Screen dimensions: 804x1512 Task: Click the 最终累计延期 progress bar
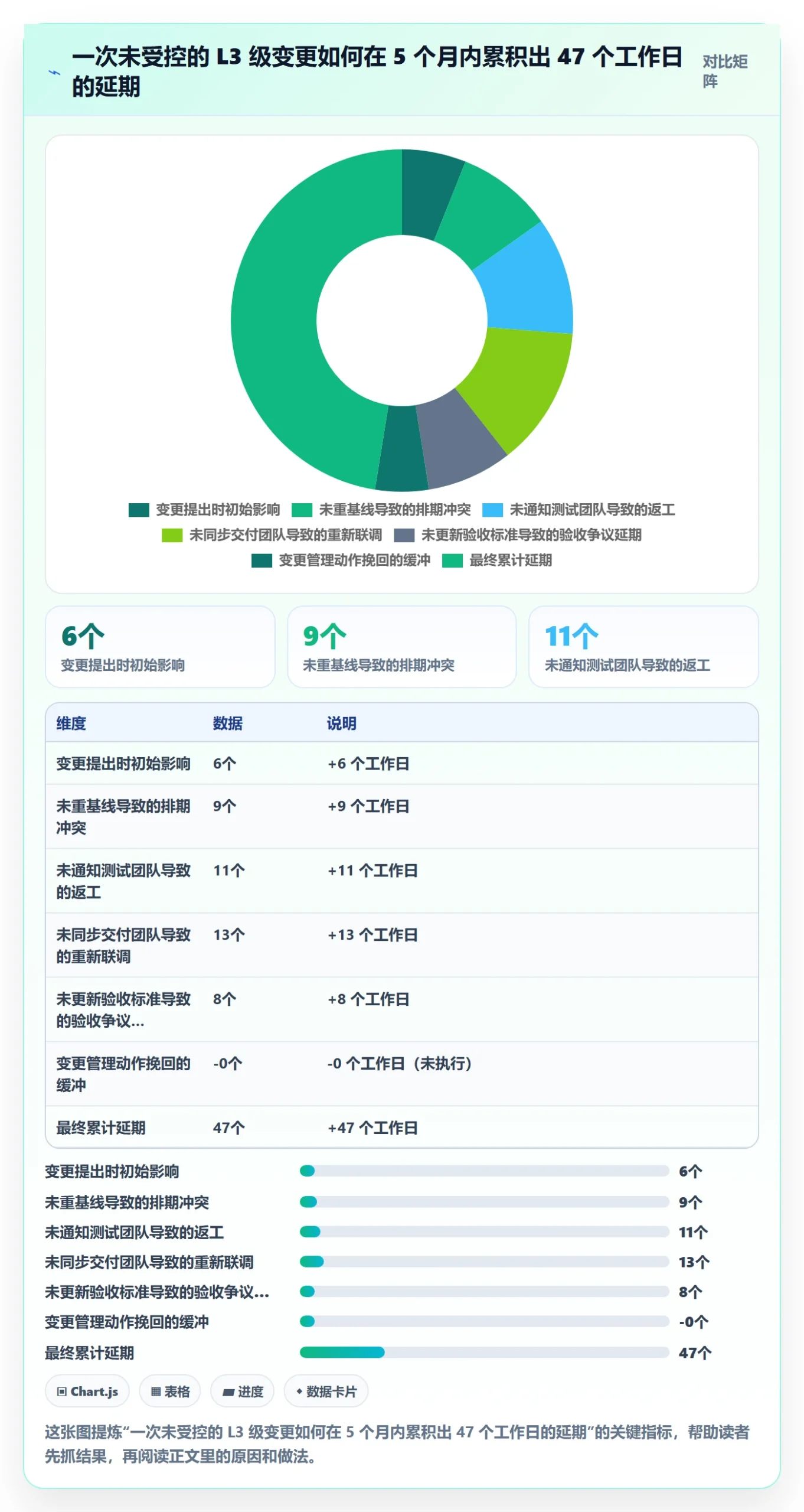tap(484, 1353)
